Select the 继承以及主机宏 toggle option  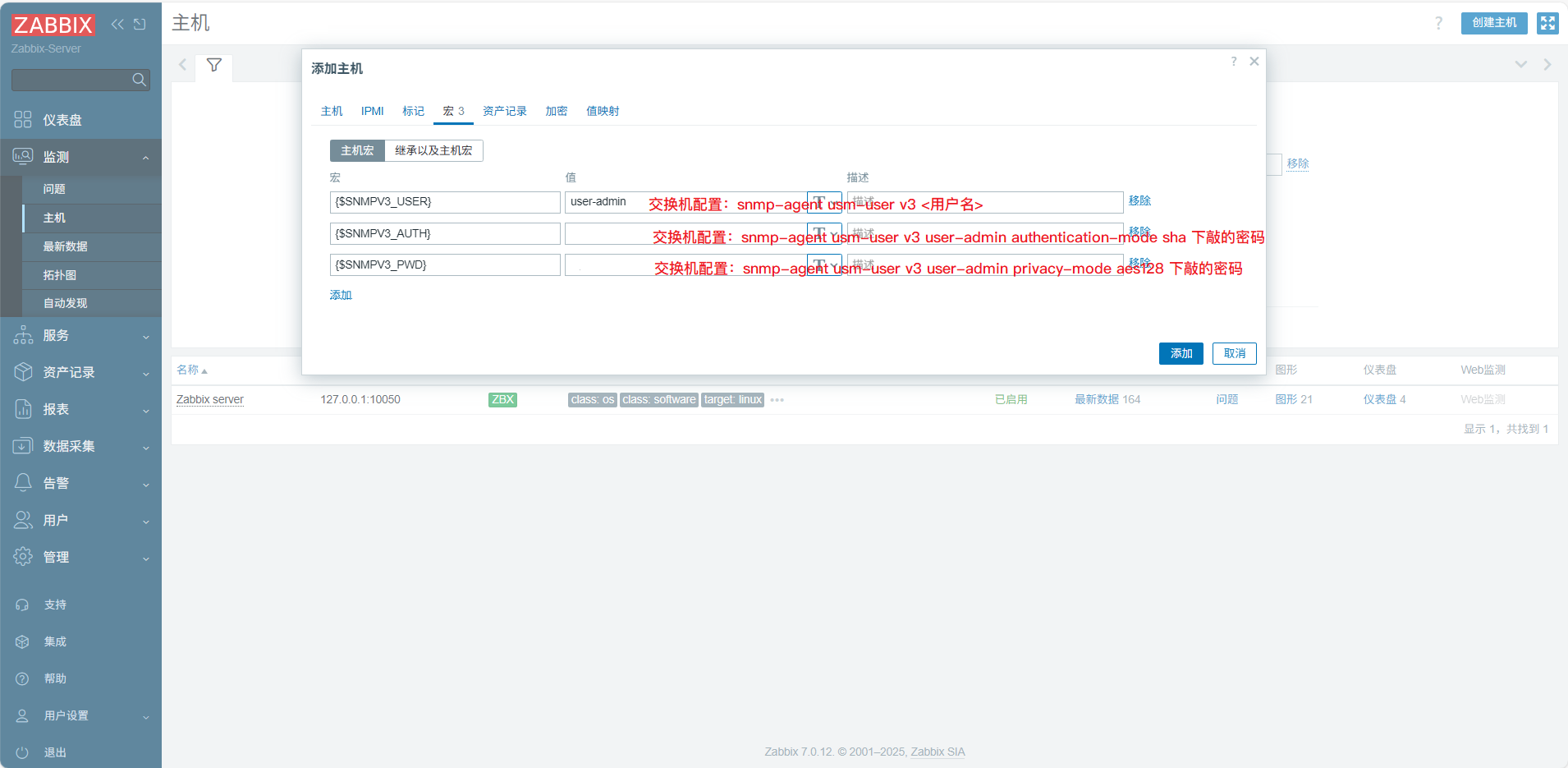tap(433, 150)
